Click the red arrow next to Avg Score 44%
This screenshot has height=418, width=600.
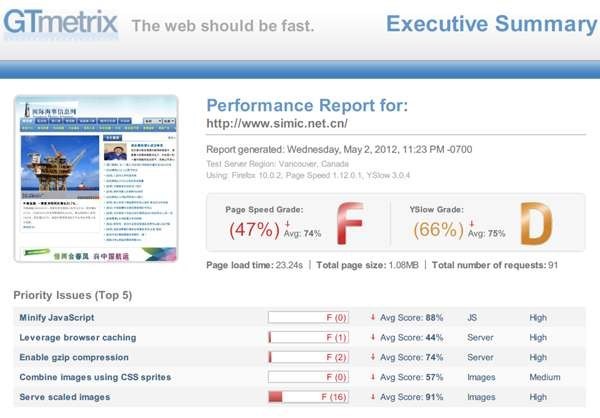pos(372,337)
